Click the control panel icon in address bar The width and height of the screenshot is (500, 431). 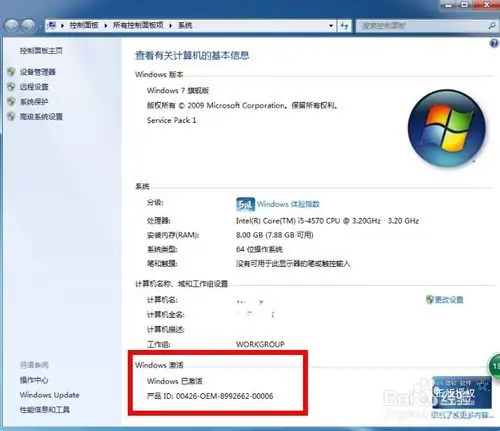point(52,25)
